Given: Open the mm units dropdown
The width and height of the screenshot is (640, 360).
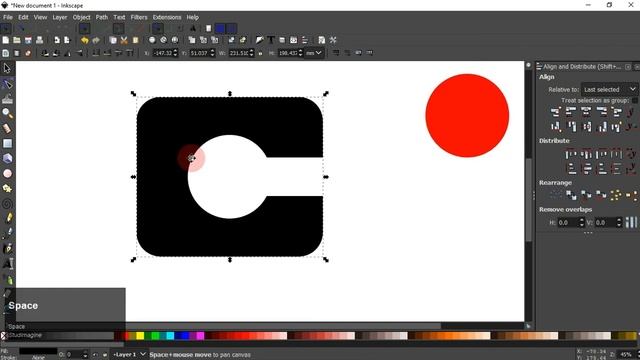Looking at the screenshot, I should pyautogui.click(x=314, y=53).
